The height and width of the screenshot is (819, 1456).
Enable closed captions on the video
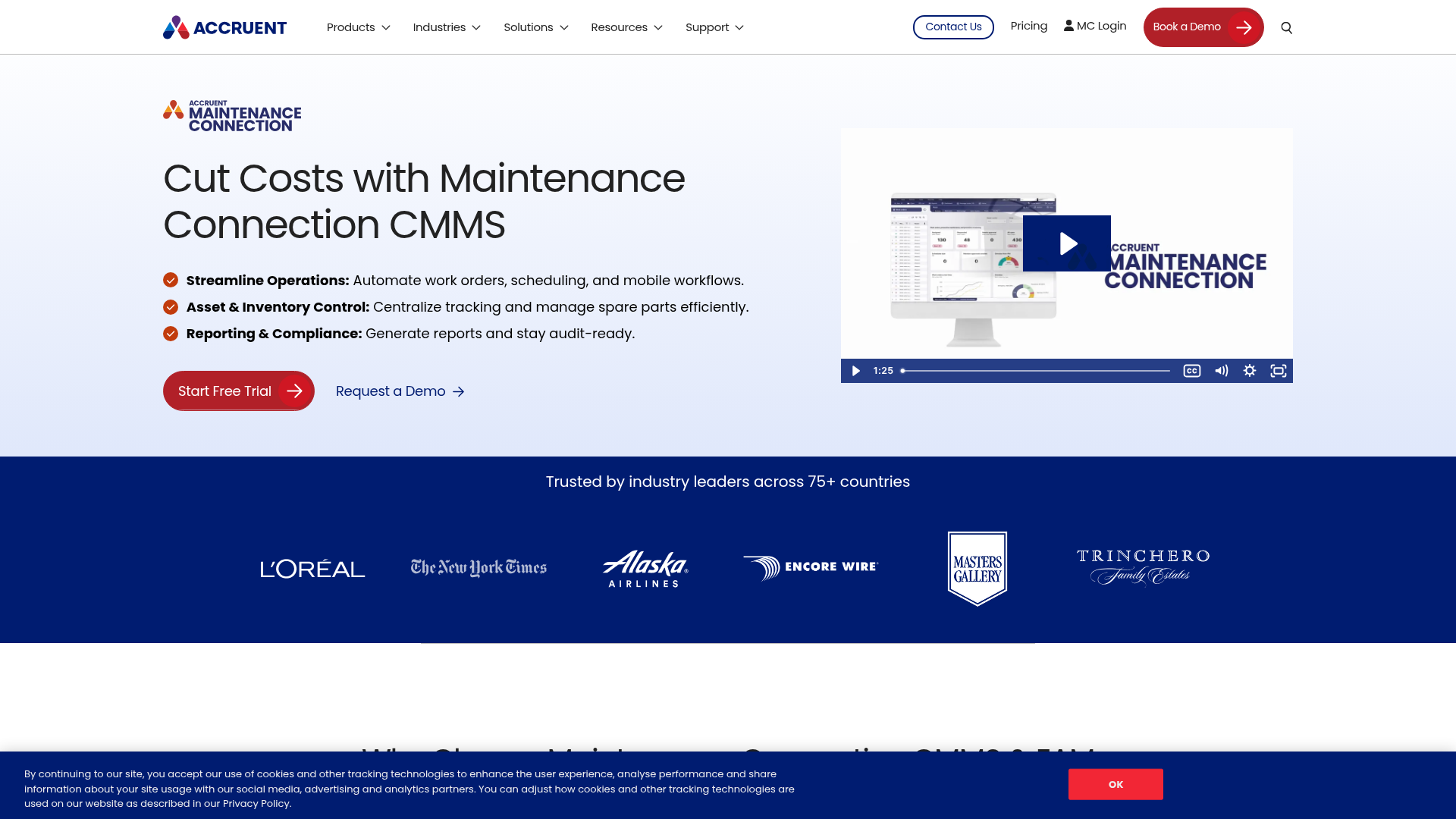point(1191,371)
